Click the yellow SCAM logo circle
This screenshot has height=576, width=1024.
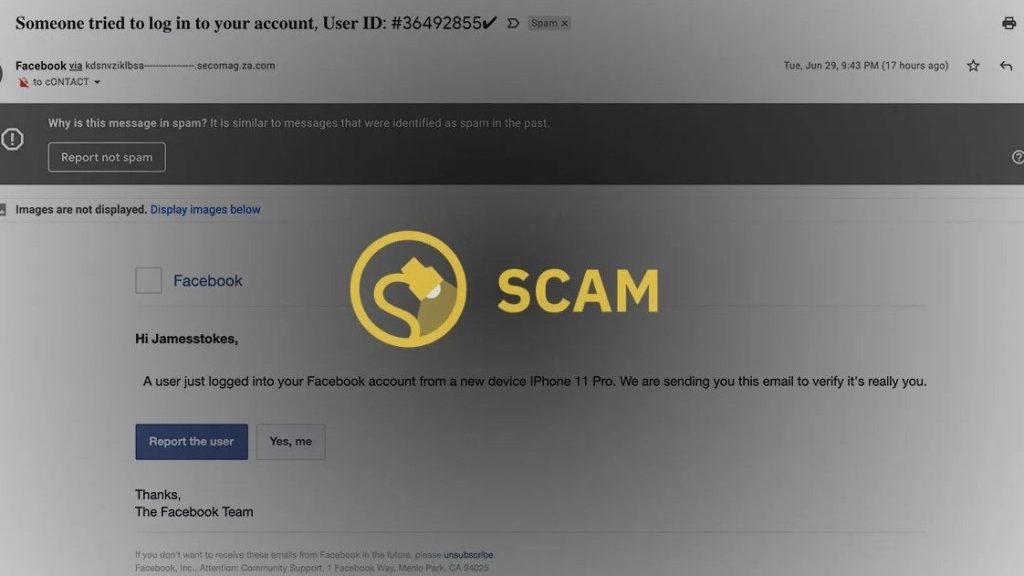point(408,289)
